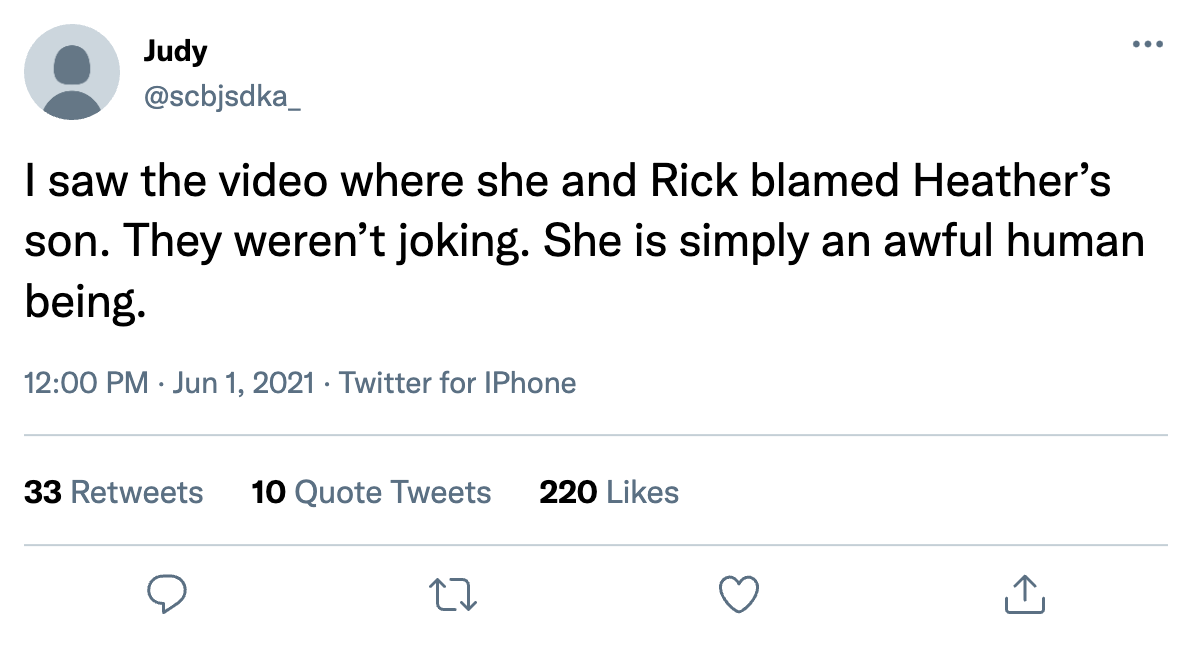Open the 10 Quote Tweets list

tap(371, 492)
